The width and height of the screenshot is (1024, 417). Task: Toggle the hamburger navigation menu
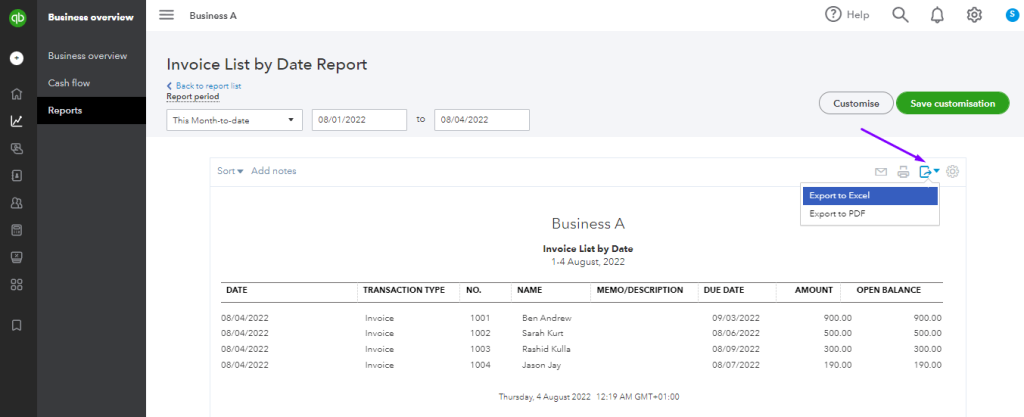click(166, 15)
